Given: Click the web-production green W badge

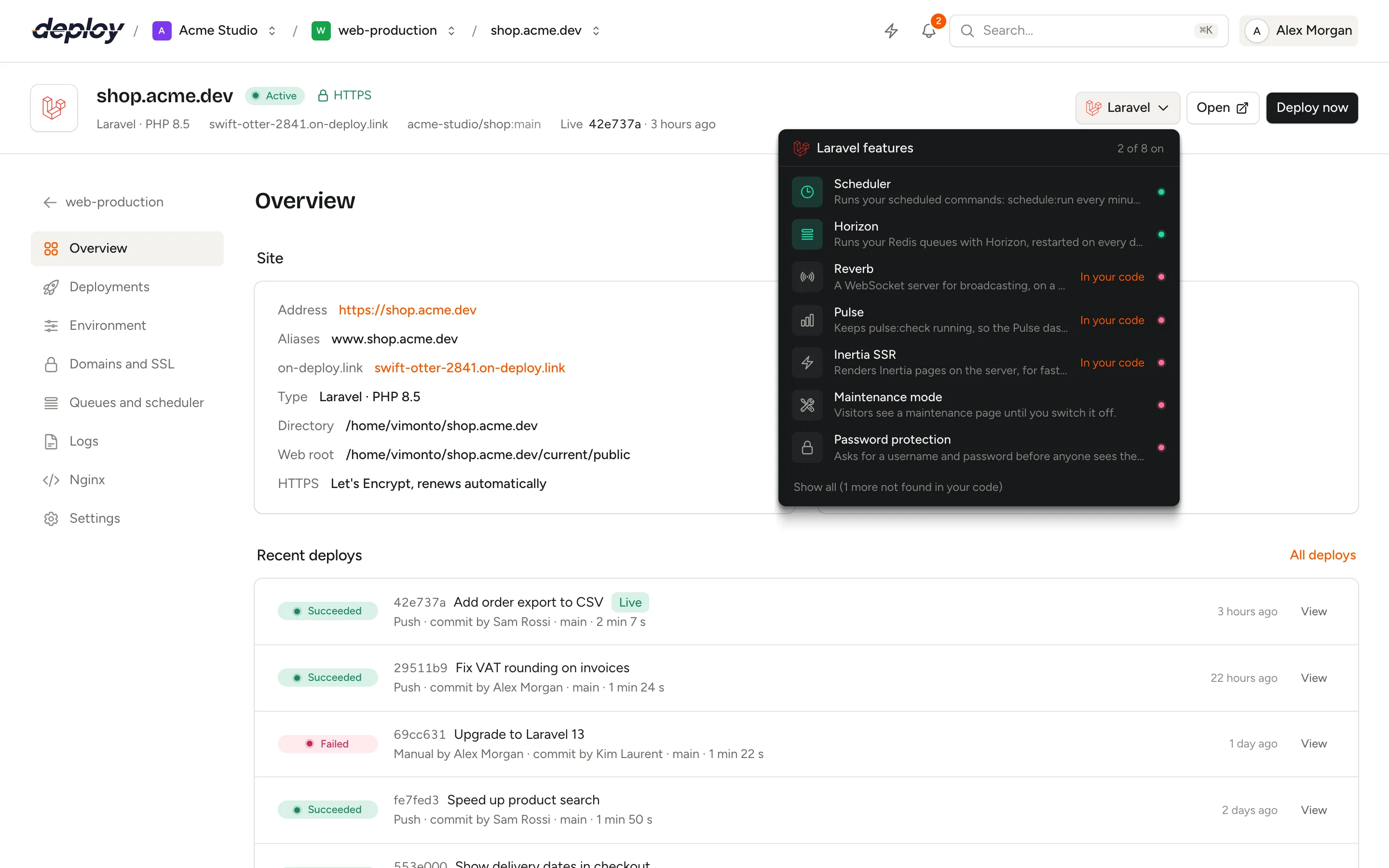Looking at the screenshot, I should [321, 30].
